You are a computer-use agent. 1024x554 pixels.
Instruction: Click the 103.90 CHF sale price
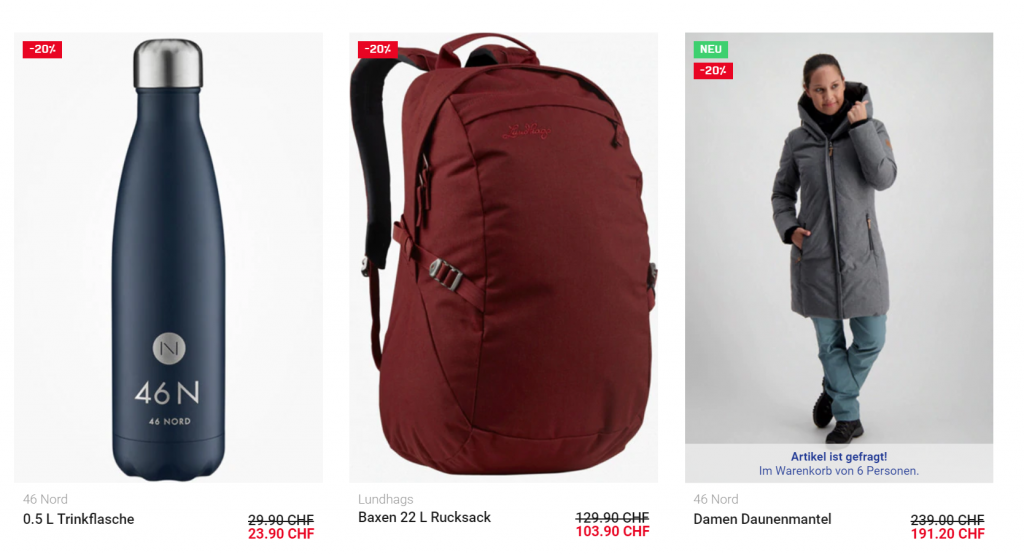(x=613, y=531)
